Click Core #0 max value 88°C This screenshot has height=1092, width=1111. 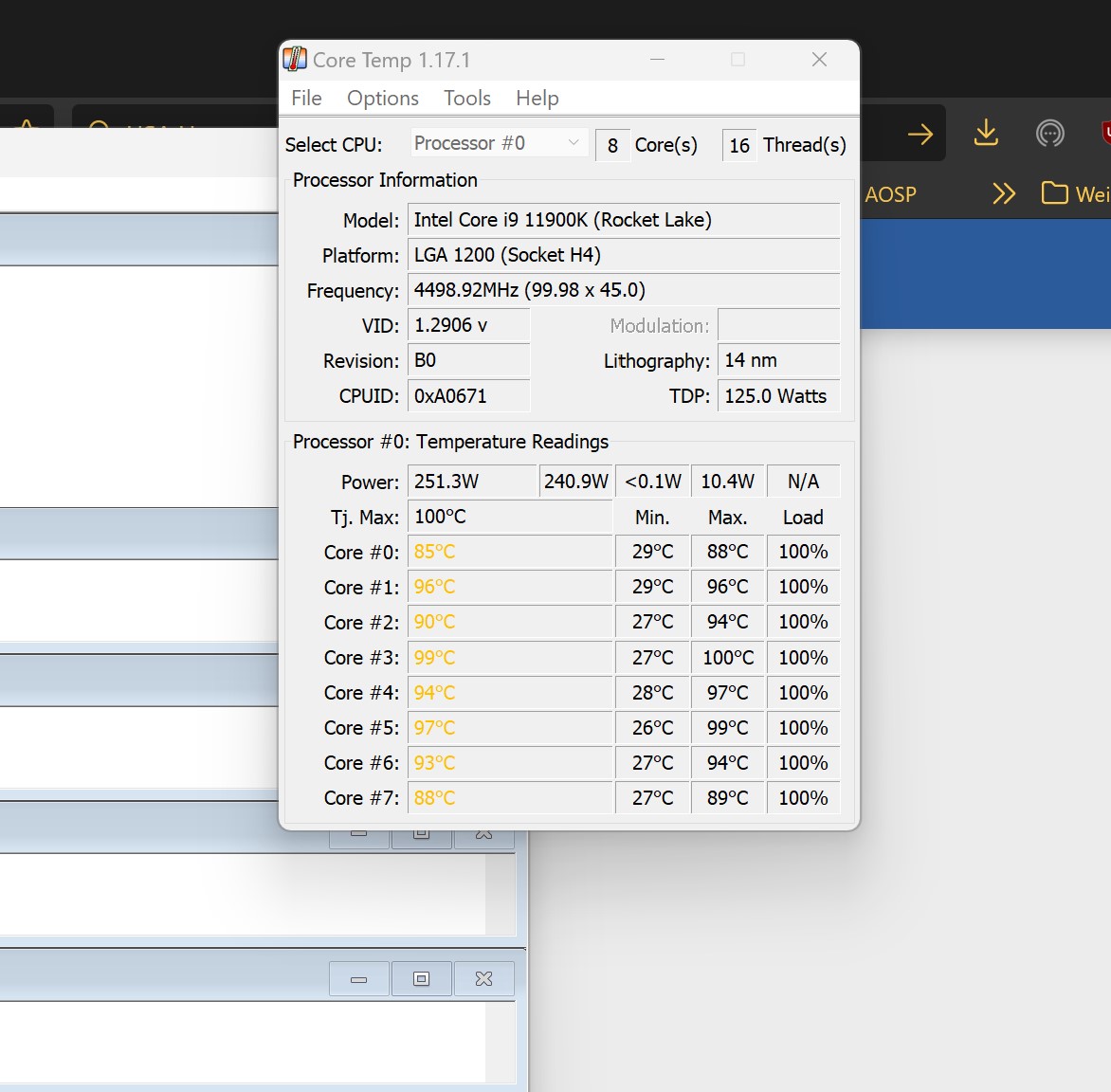click(x=728, y=552)
